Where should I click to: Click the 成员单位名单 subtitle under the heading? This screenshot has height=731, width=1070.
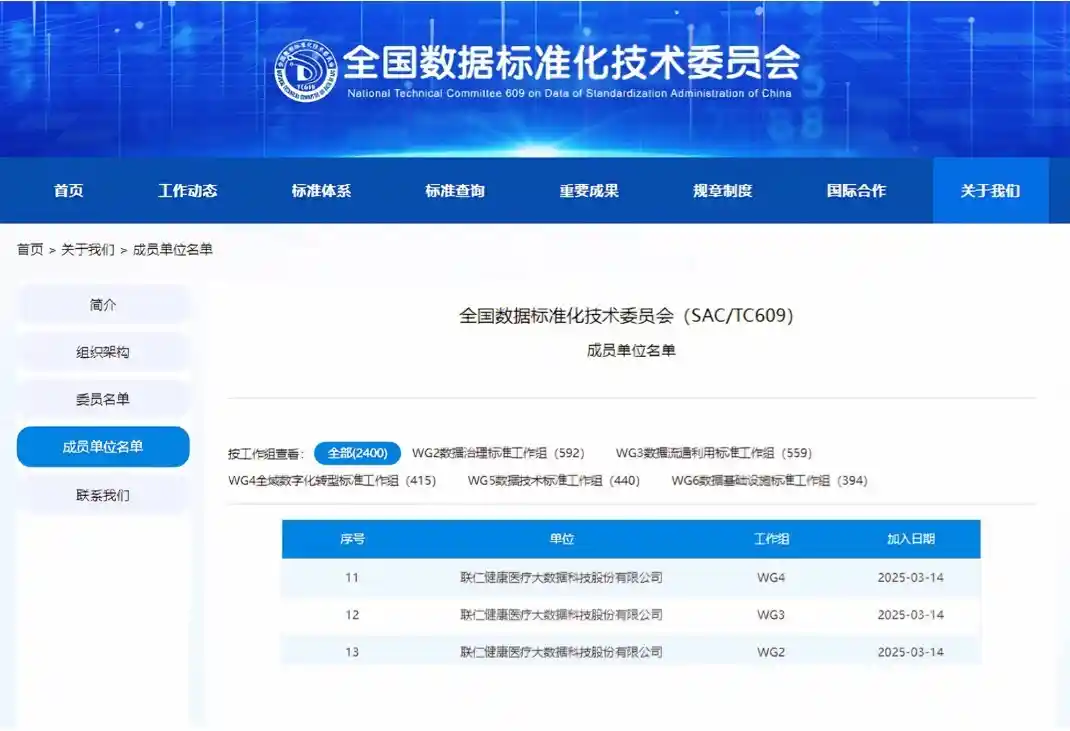(x=631, y=351)
